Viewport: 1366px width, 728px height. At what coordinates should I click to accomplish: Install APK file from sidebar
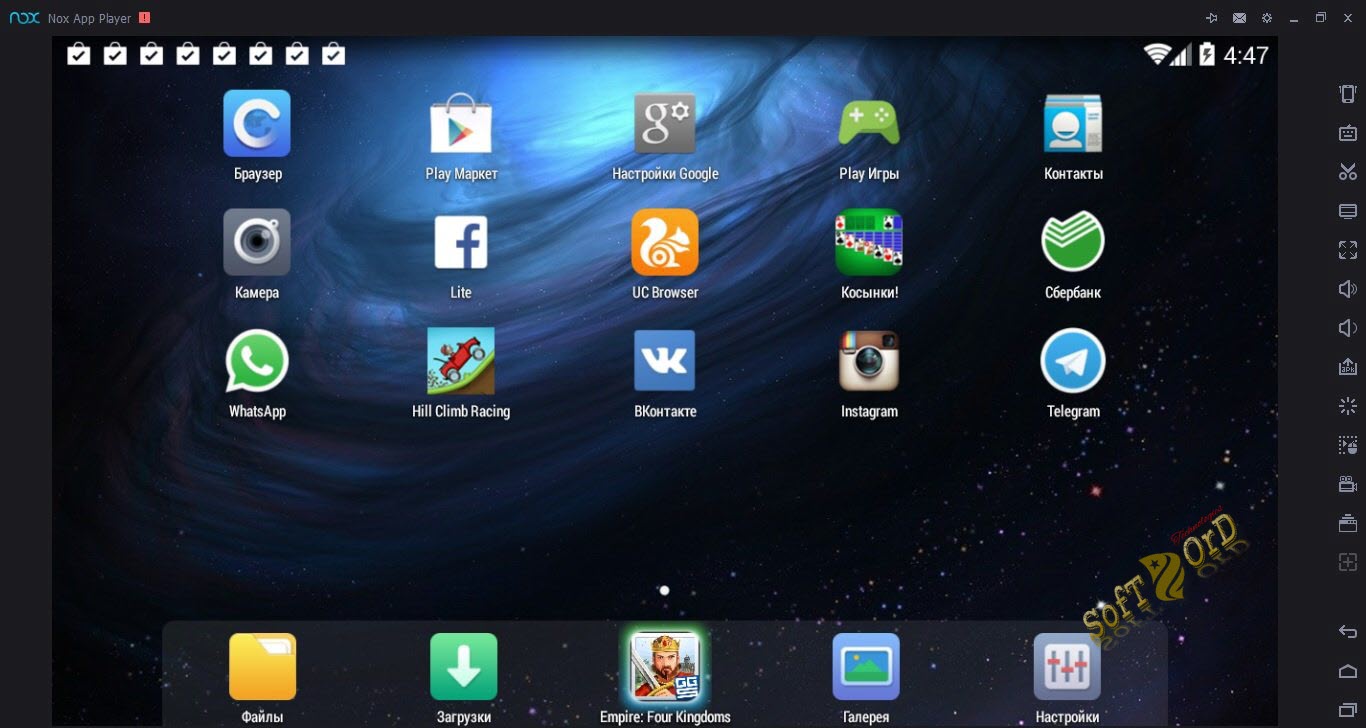(x=1348, y=367)
